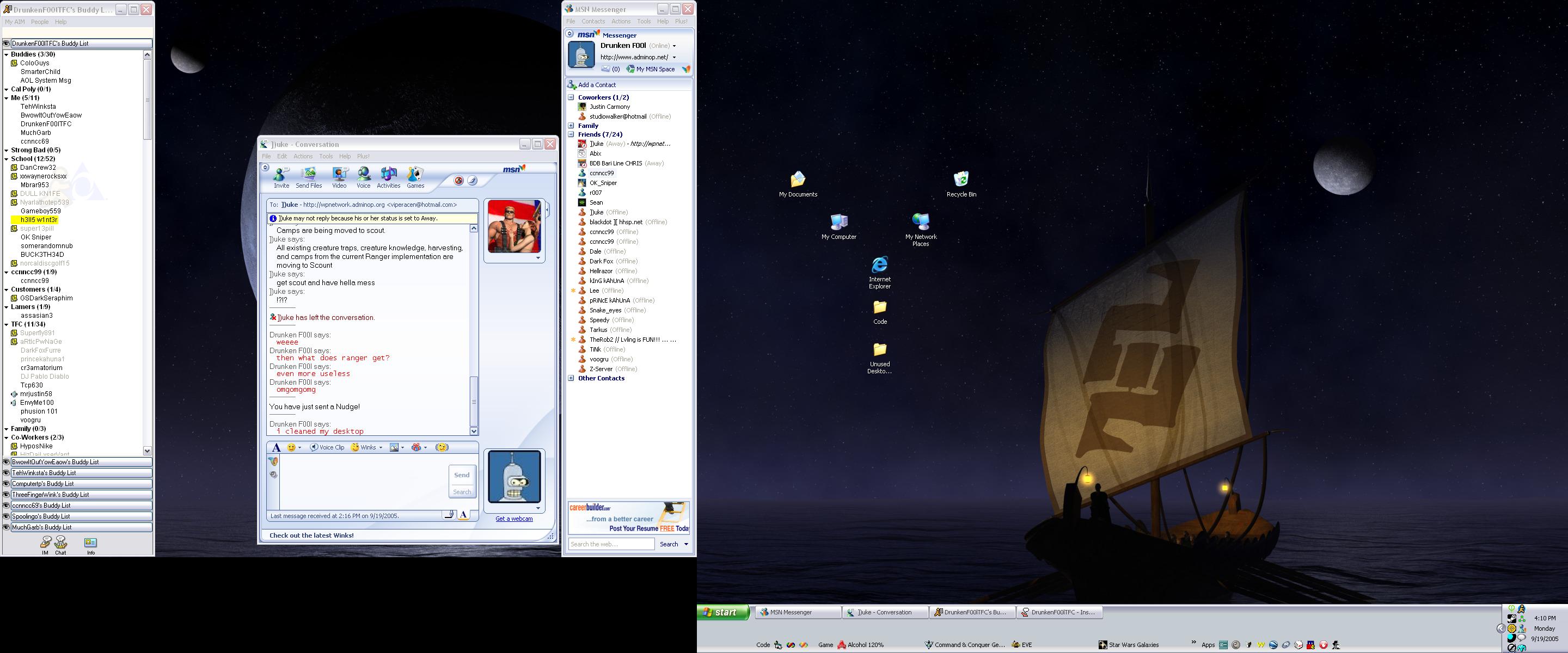
Task: Click the Send Files icon
Action: click(309, 178)
